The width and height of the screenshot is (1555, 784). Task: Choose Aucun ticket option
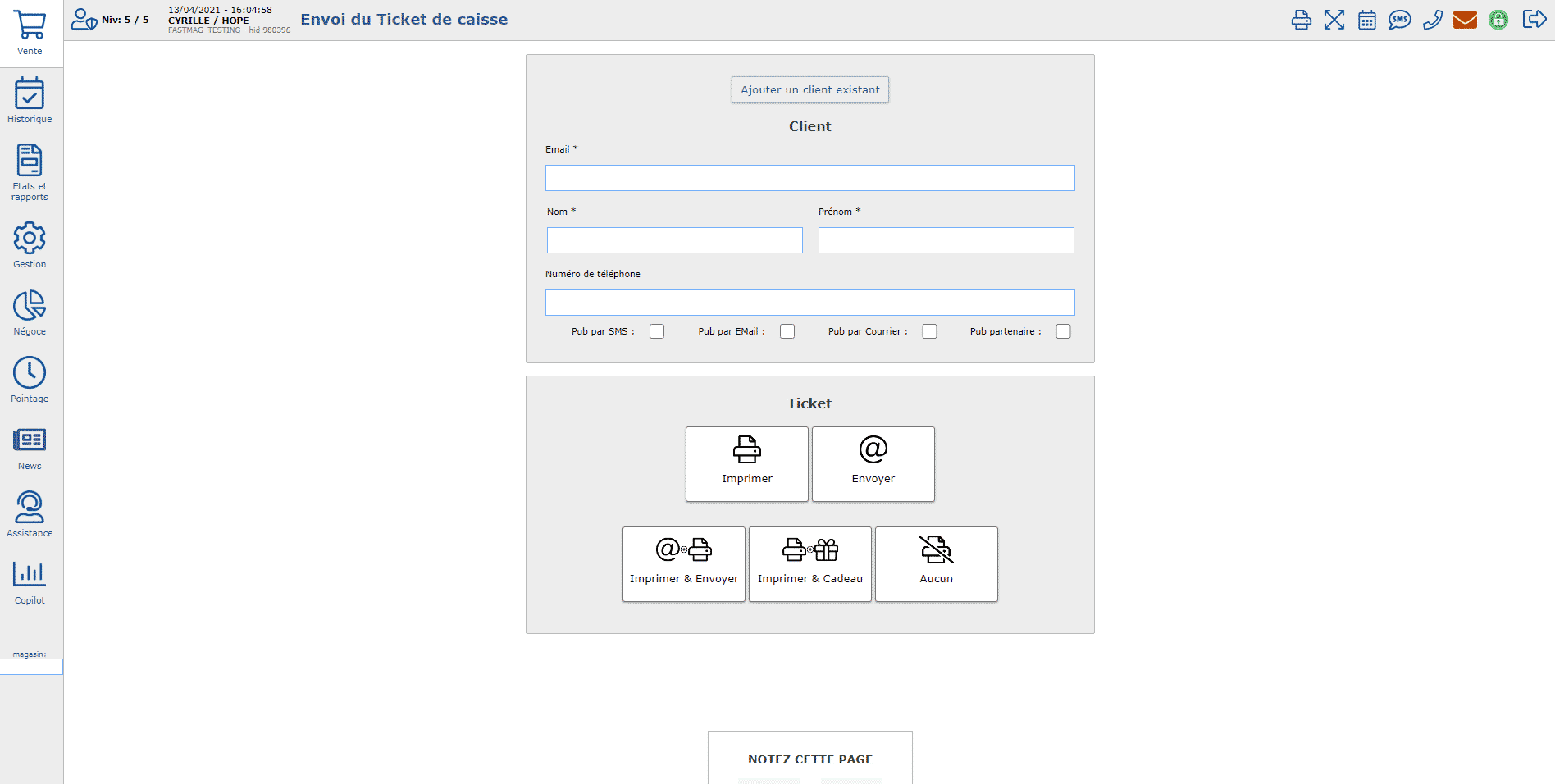(x=936, y=564)
